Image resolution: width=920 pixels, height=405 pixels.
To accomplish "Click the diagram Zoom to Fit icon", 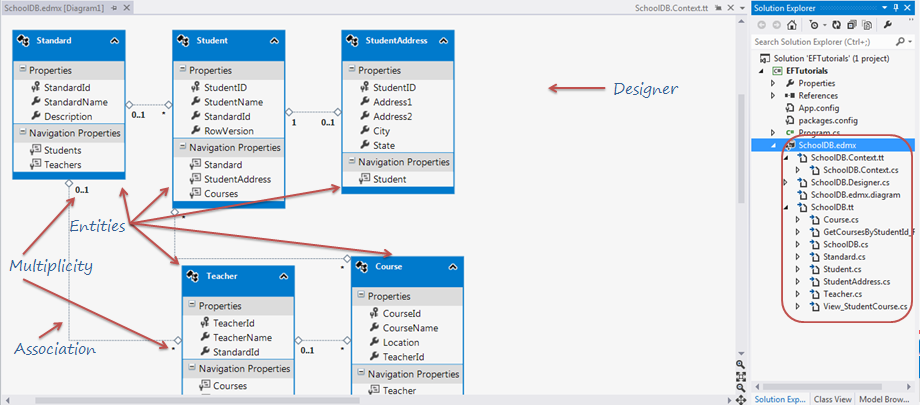I will 741,376.
